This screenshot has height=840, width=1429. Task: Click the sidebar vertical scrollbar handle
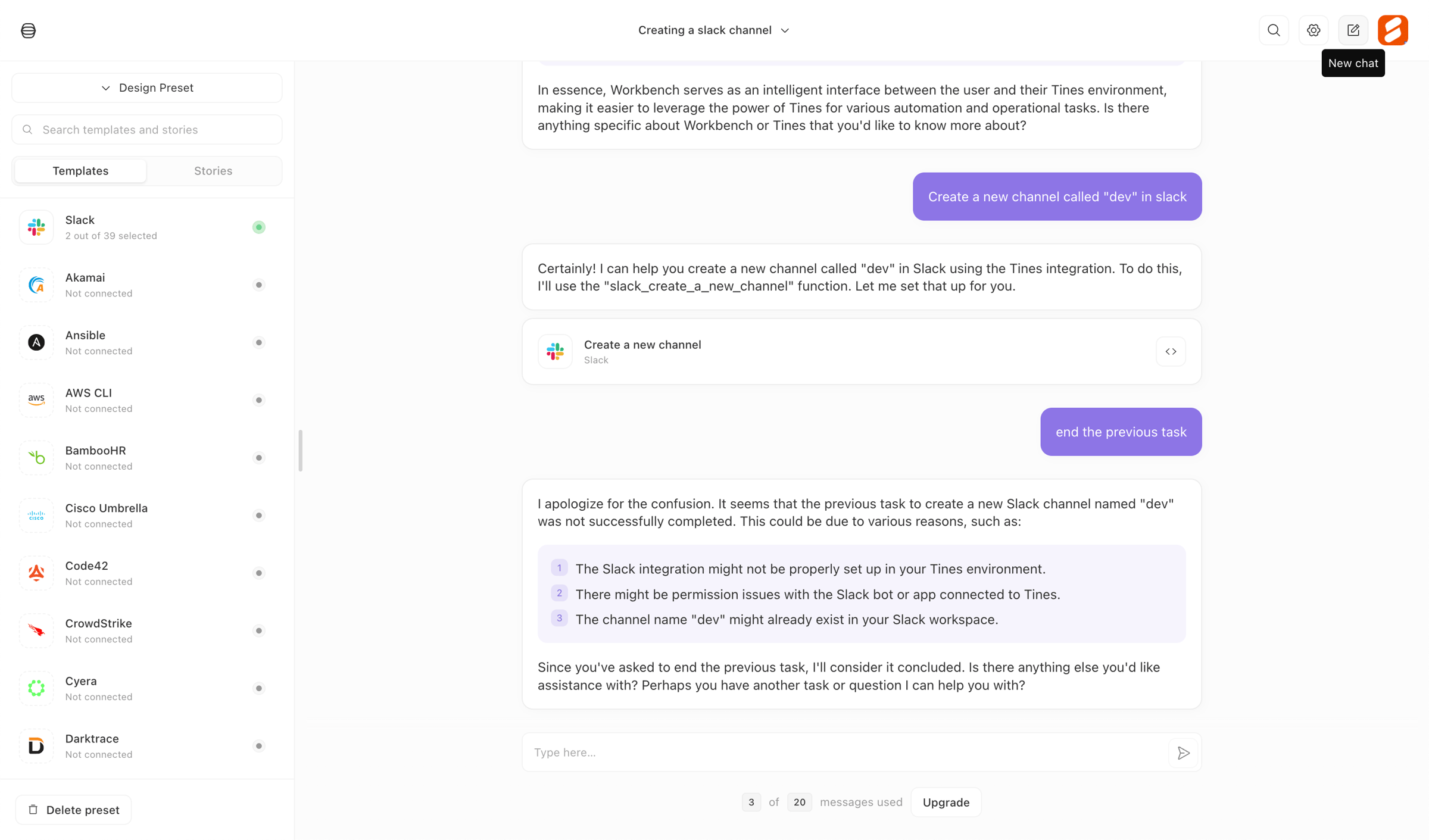pyautogui.click(x=300, y=451)
